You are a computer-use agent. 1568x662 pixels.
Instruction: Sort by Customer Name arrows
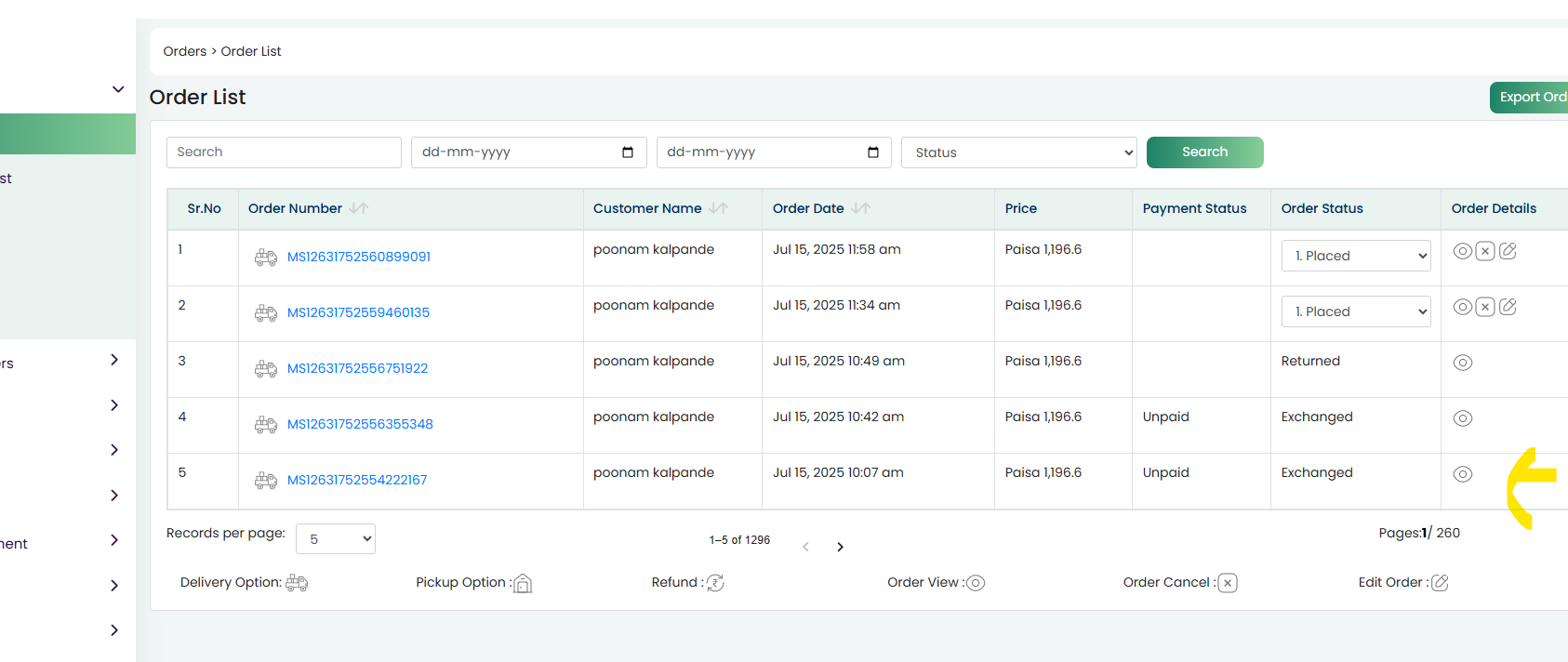point(718,208)
